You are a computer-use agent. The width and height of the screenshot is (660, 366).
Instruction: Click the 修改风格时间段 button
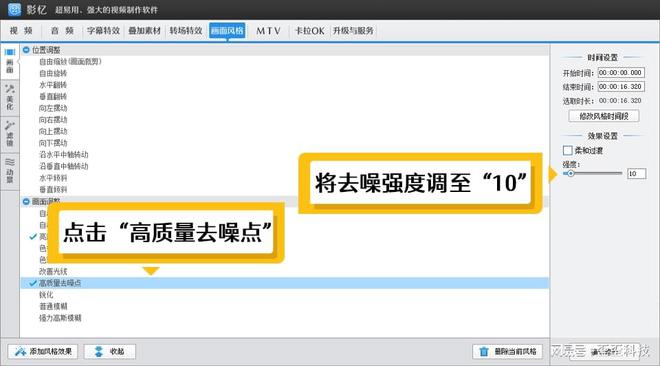604,116
